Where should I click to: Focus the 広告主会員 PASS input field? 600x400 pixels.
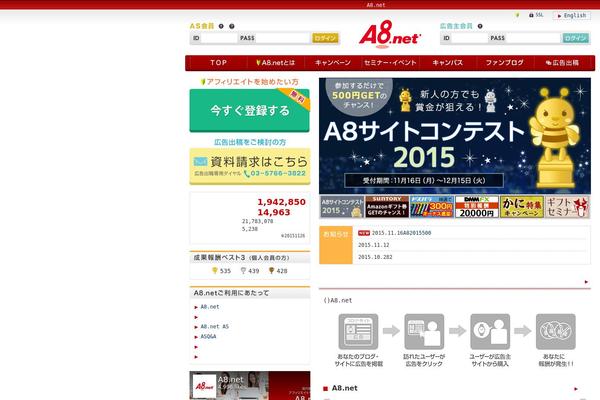[533, 38]
